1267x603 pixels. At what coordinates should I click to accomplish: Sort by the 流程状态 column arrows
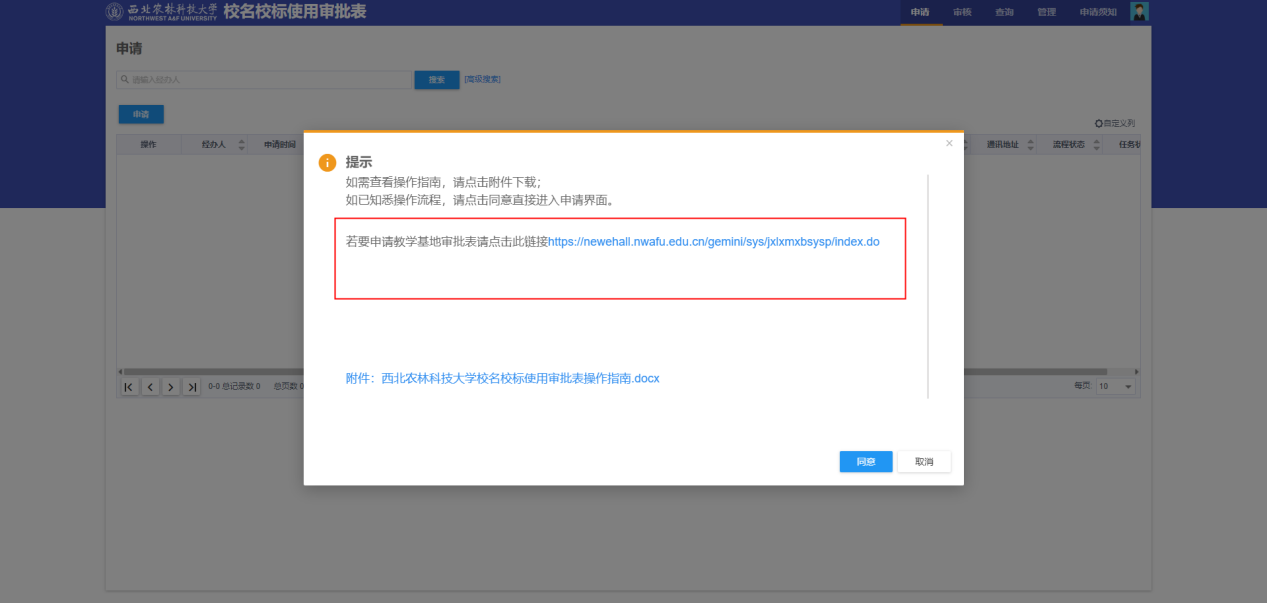pyautogui.click(x=1096, y=145)
